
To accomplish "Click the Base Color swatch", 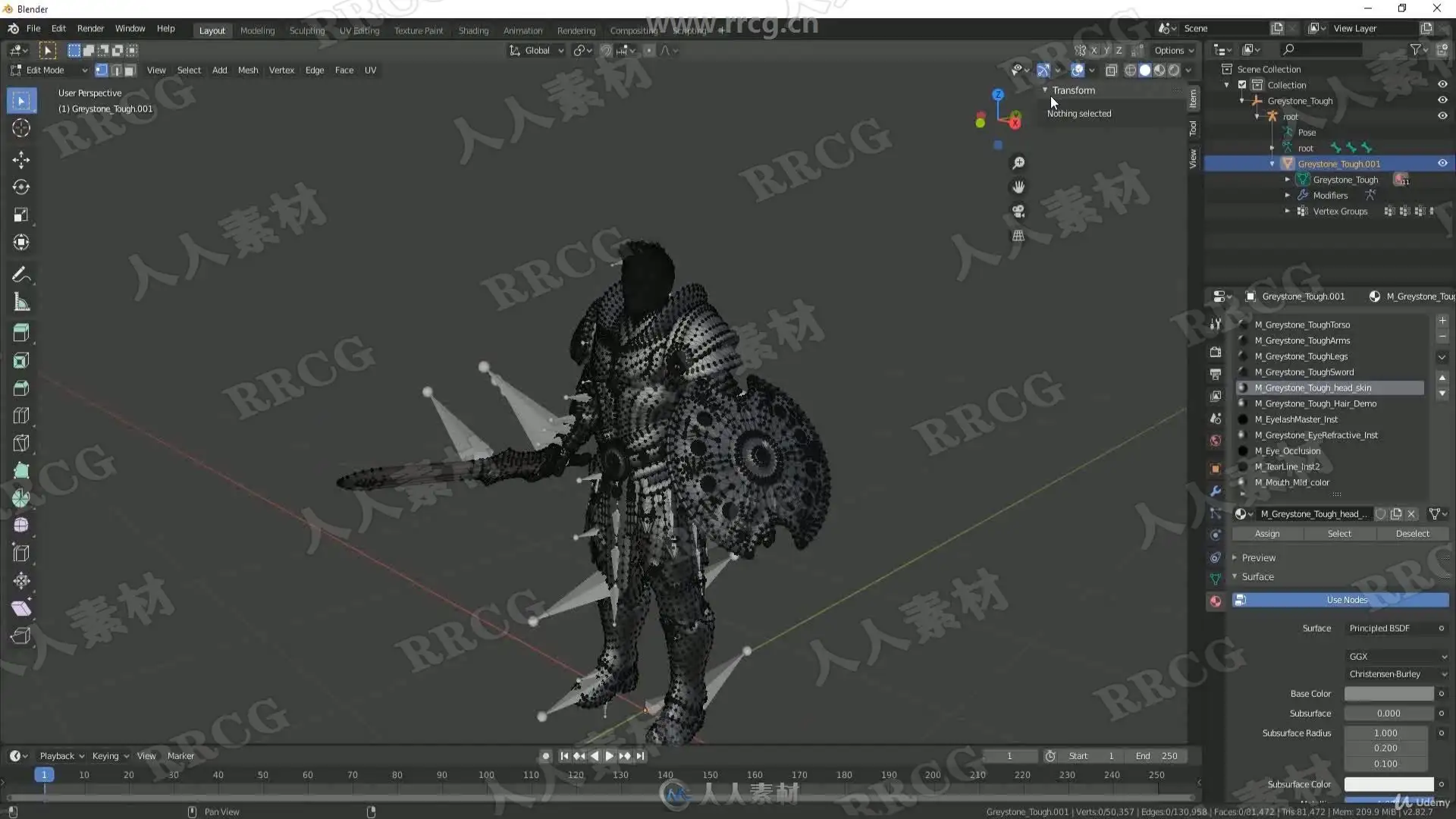I will coord(1389,693).
